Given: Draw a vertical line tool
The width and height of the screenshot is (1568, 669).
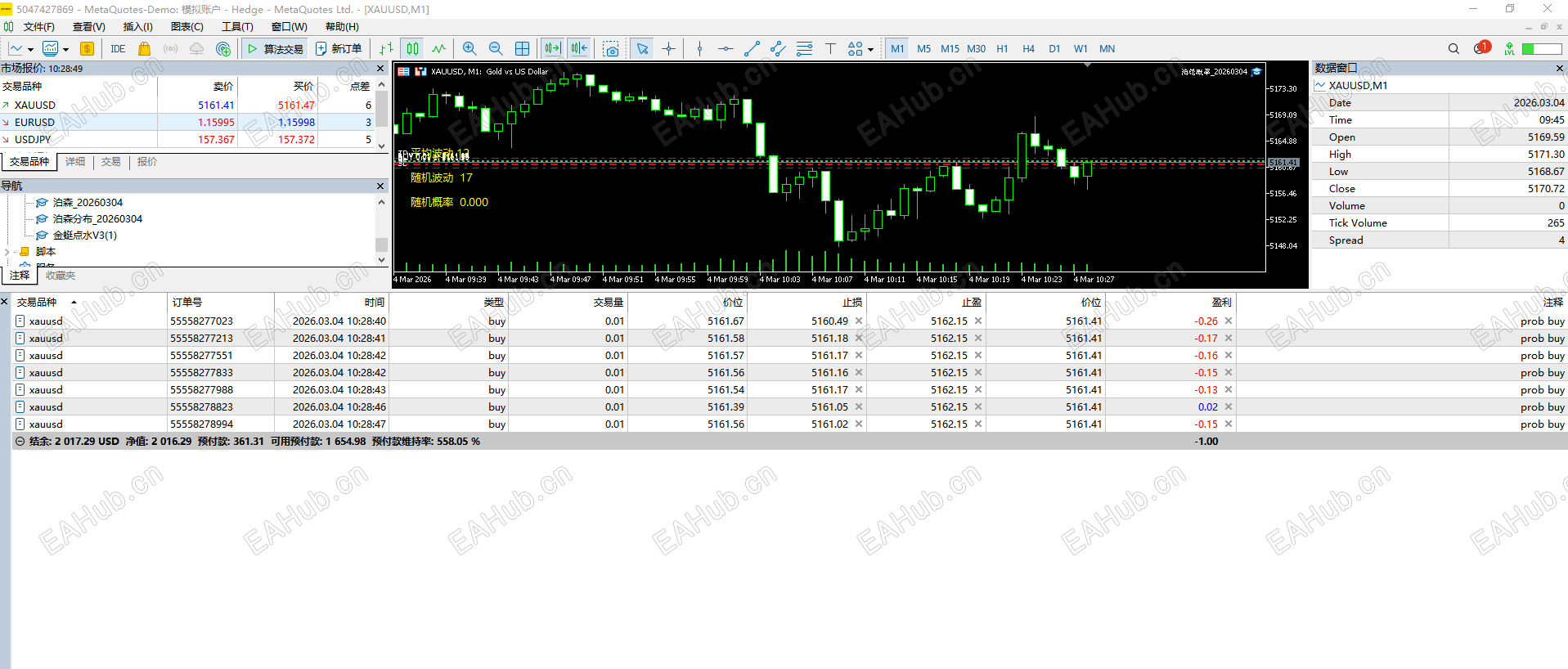Looking at the screenshot, I should pyautogui.click(x=699, y=49).
